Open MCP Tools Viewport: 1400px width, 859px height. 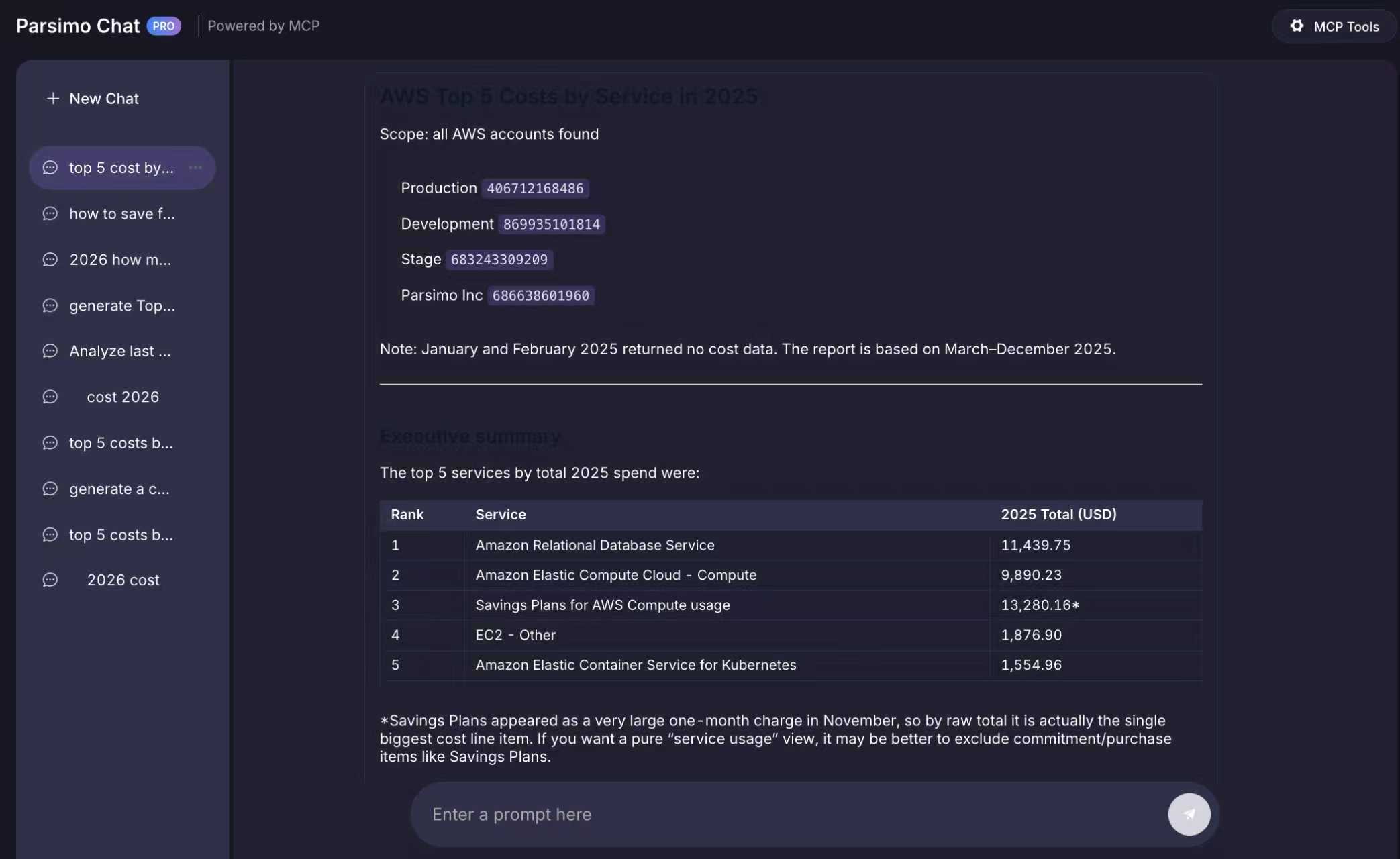1335,26
